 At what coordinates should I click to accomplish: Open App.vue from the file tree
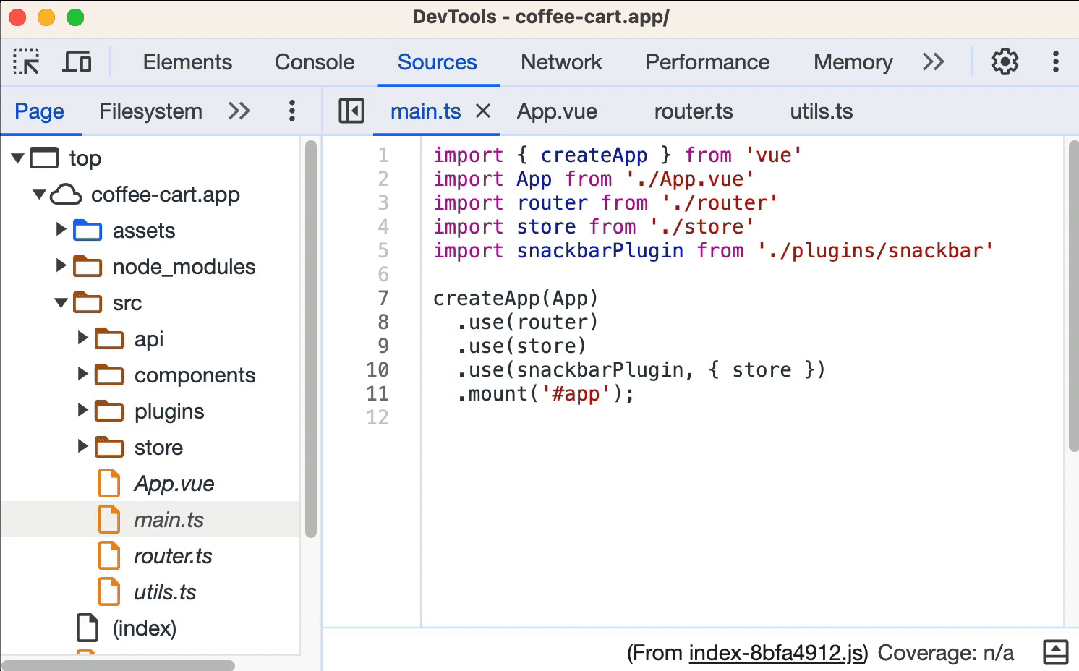174,484
